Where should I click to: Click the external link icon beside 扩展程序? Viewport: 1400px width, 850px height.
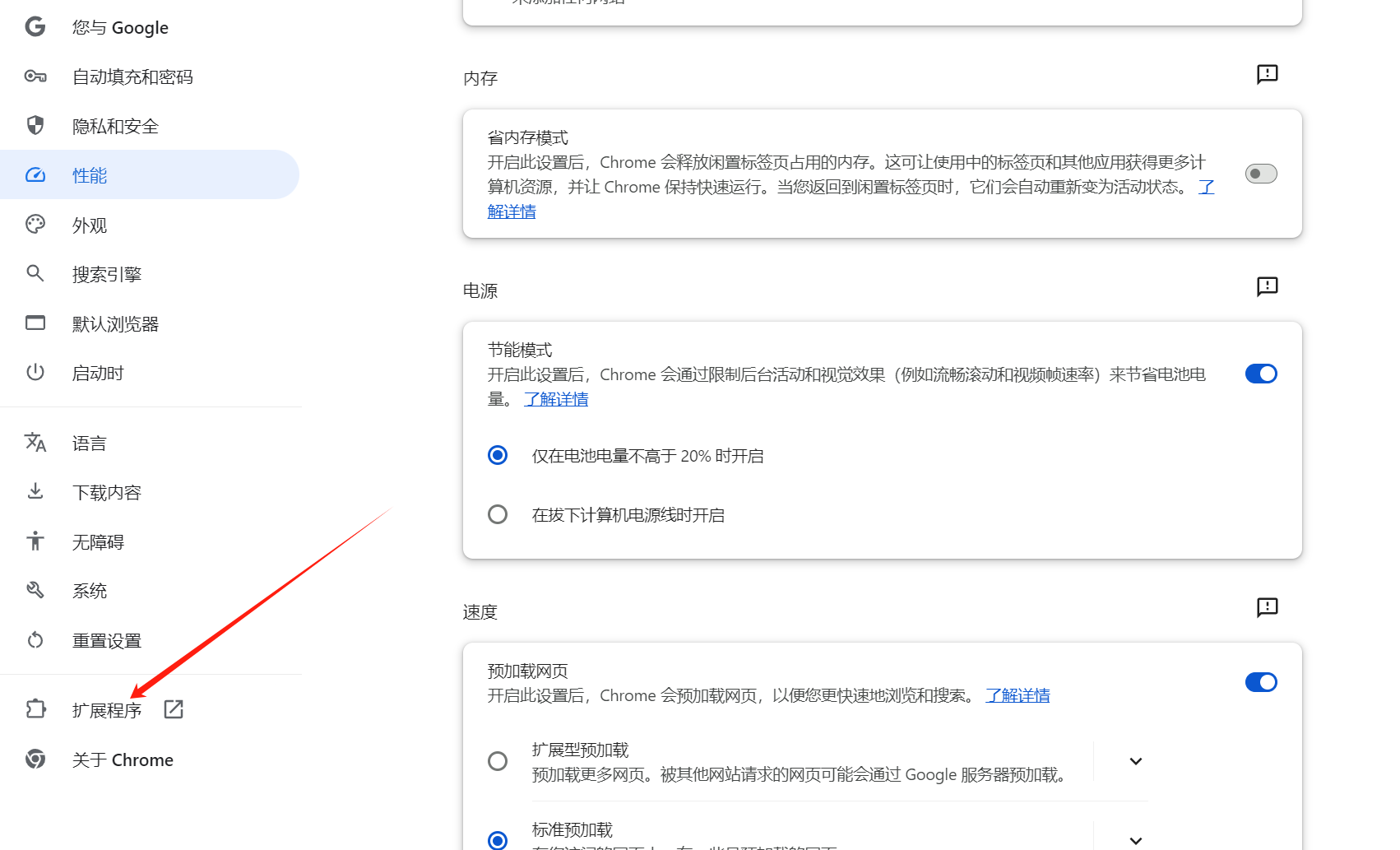[174, 709]
